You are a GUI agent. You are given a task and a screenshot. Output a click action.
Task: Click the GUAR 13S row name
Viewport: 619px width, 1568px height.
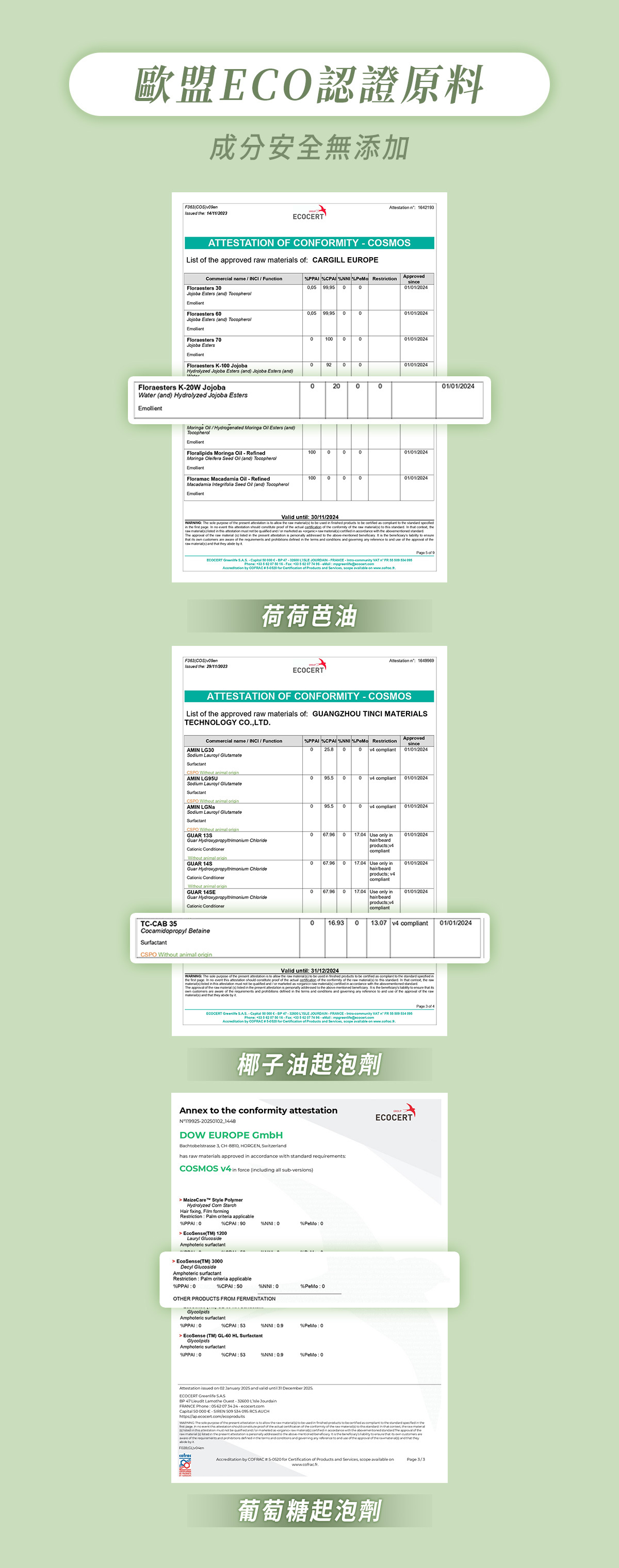tap(200, 836)
